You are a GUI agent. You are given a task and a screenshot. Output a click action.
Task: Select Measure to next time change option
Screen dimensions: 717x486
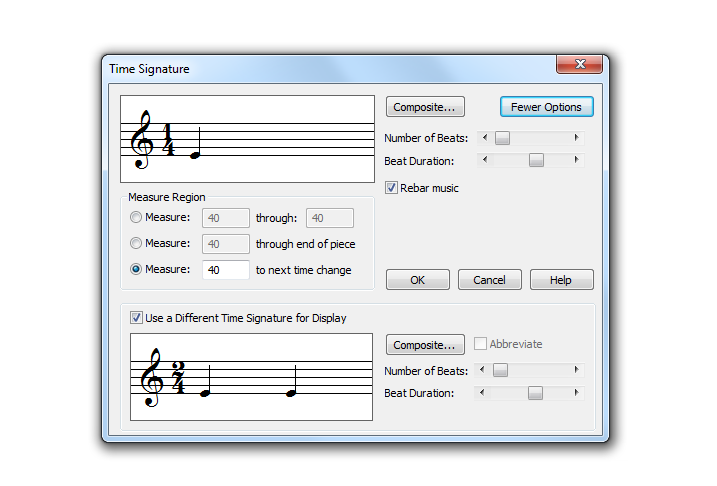click(x=137, y=270)
